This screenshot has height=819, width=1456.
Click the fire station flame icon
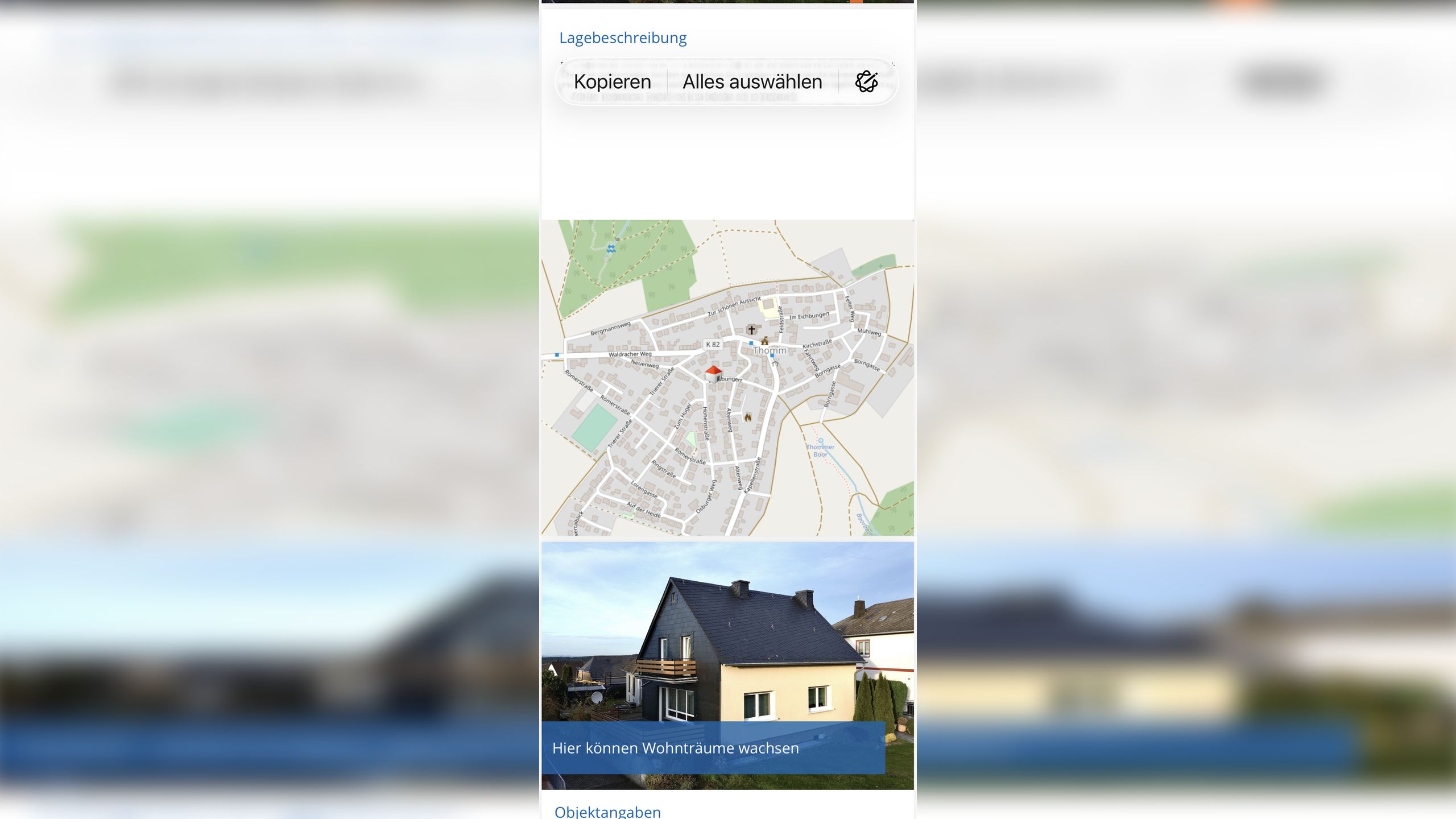pyautogui.click(x=748, y=417)
